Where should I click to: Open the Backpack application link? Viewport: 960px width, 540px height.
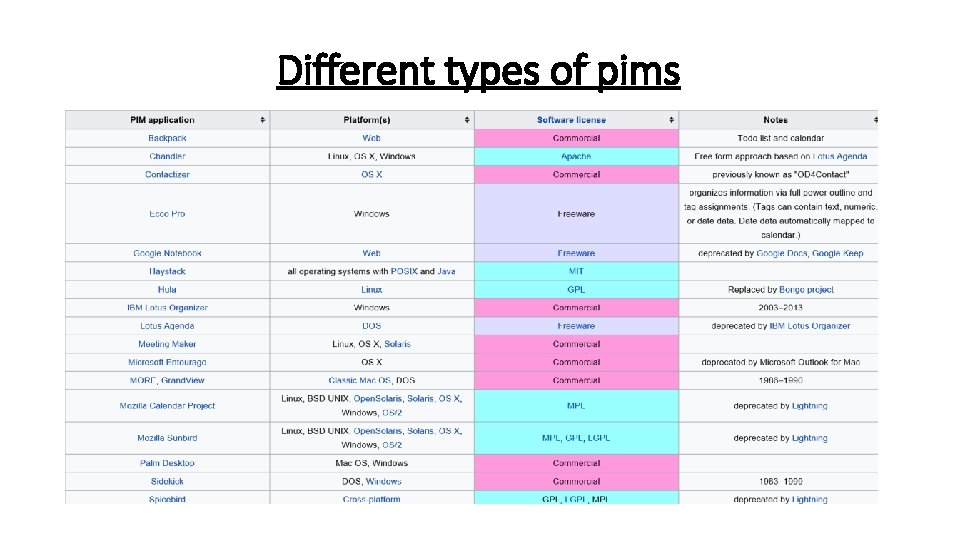click(x=167, y=138)
